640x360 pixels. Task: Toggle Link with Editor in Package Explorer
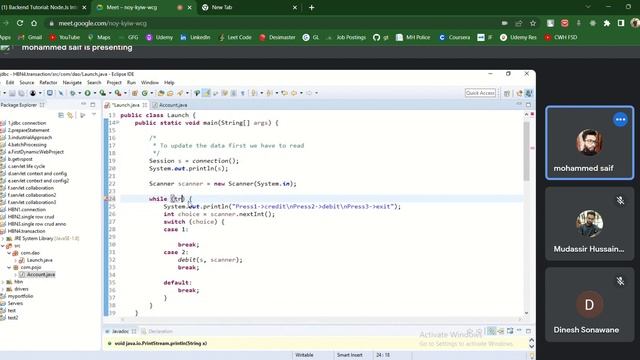point(70,115)
